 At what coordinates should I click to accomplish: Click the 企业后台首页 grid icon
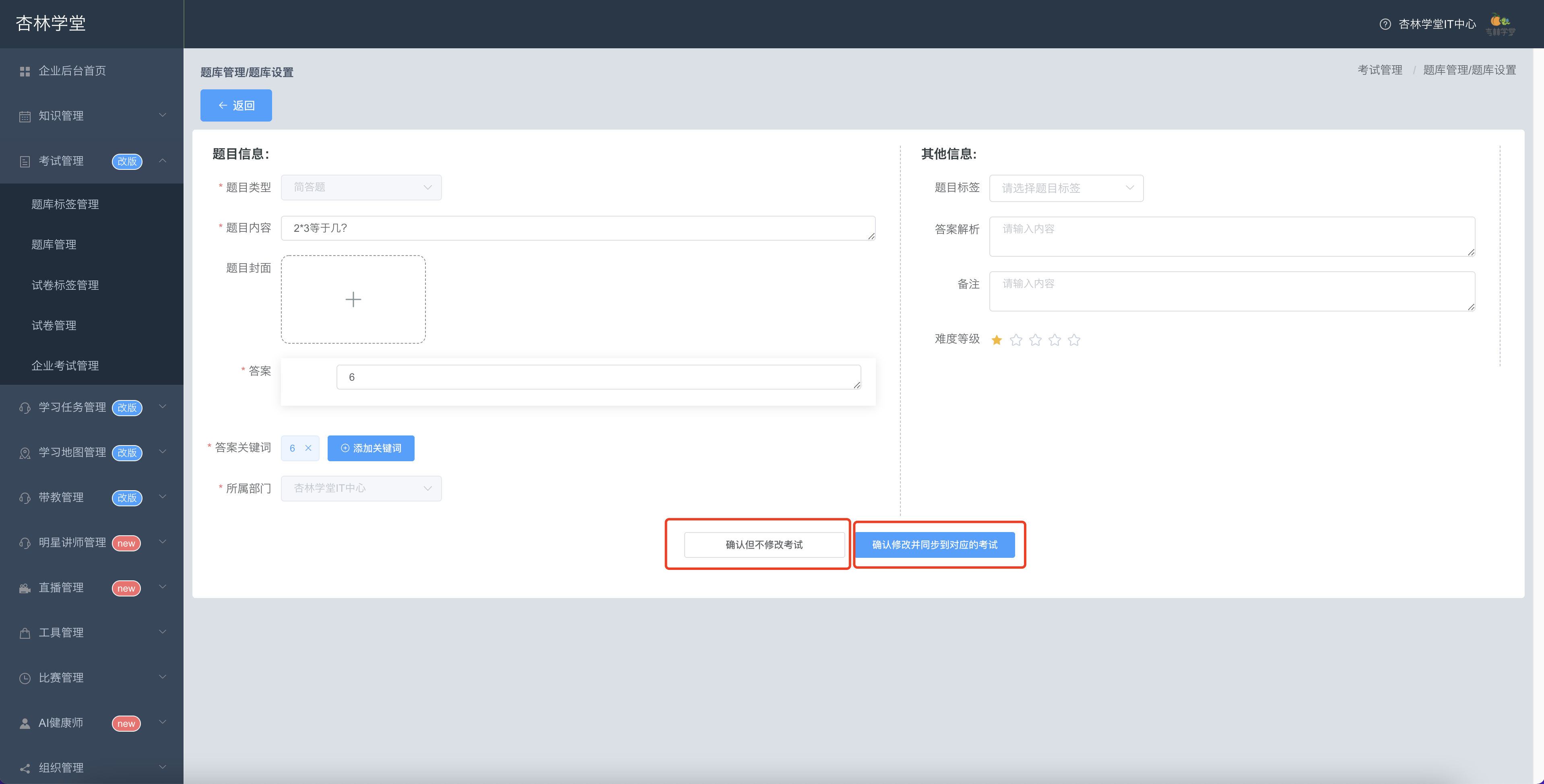[25, 71]
